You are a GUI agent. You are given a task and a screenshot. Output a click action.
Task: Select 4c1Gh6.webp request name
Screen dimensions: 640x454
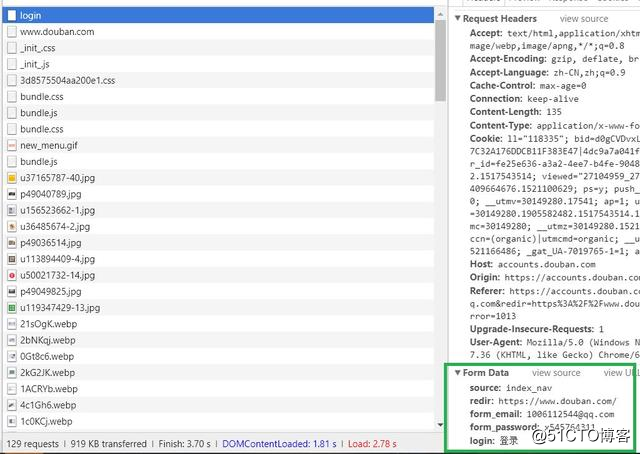point(48,405)
